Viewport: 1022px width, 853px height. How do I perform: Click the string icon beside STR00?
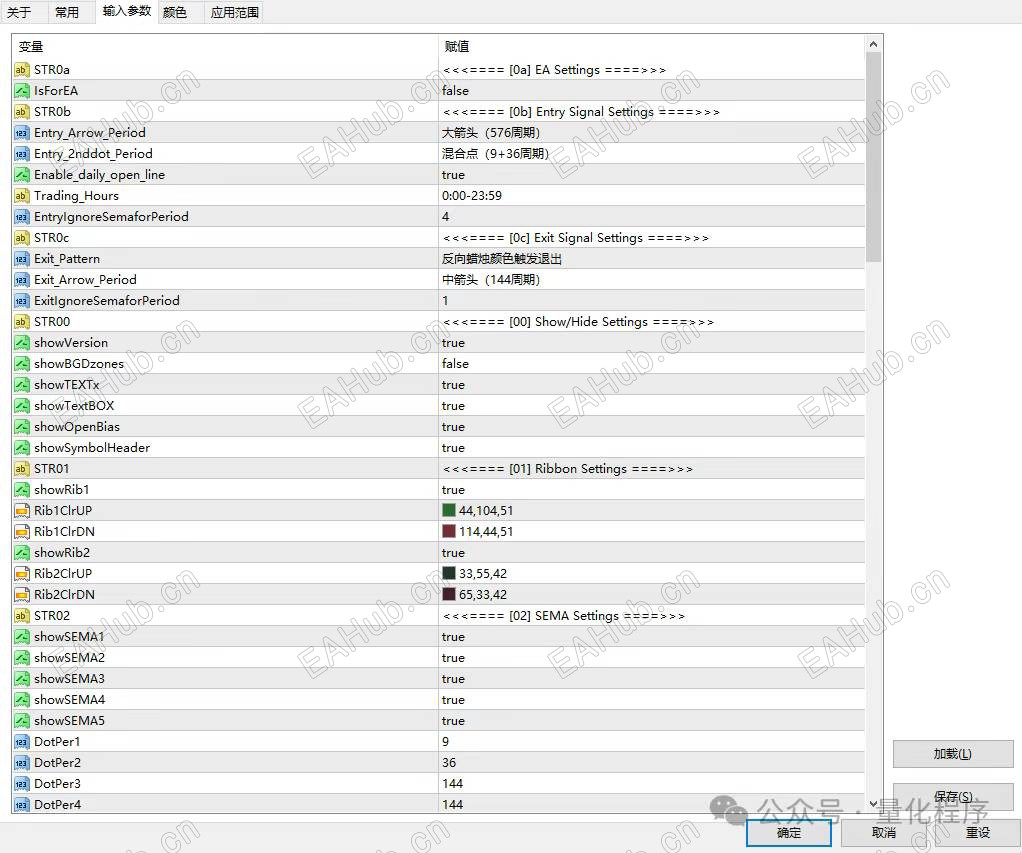[22, 322]
